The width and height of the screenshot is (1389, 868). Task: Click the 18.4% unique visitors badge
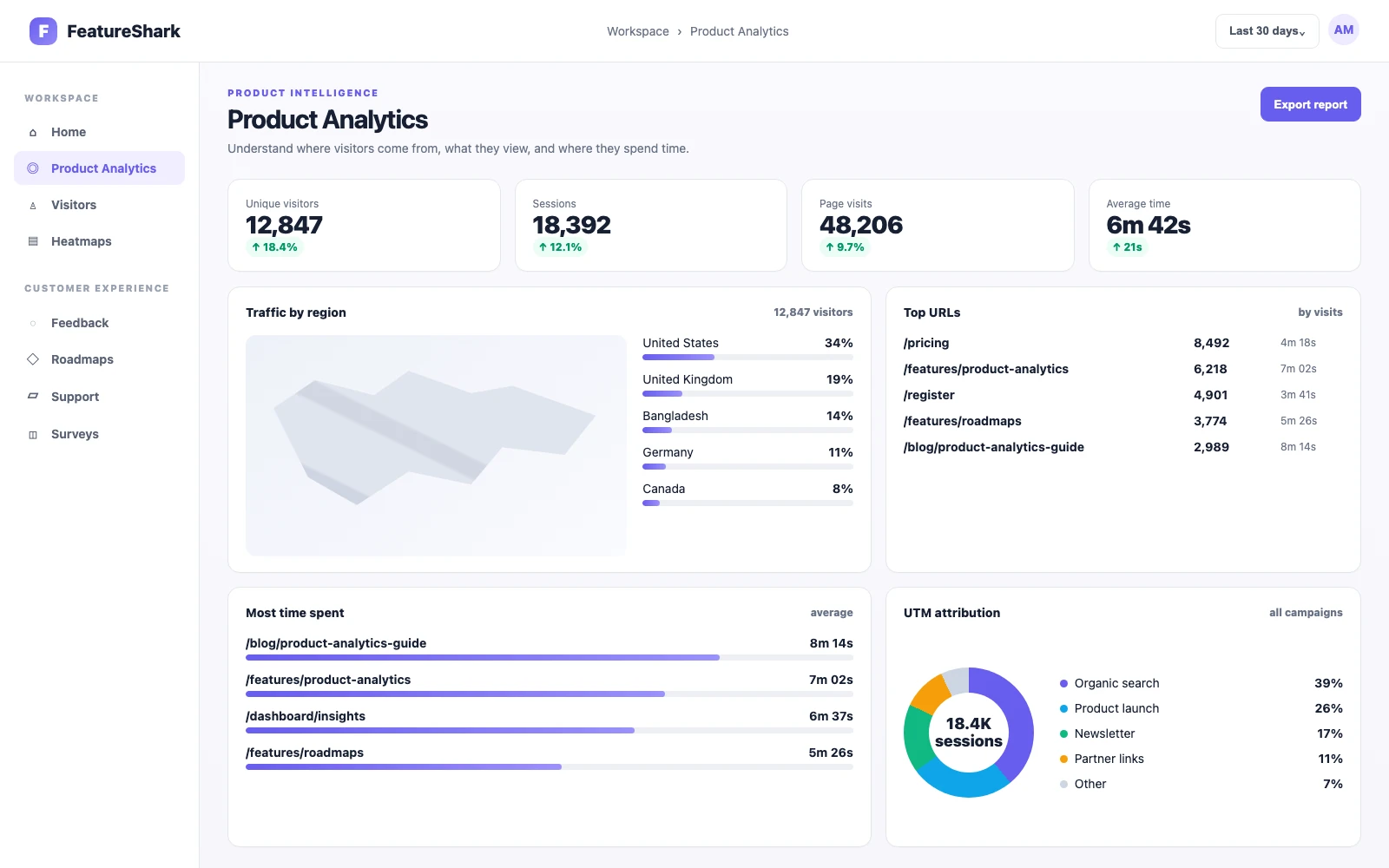pos(274,247)
